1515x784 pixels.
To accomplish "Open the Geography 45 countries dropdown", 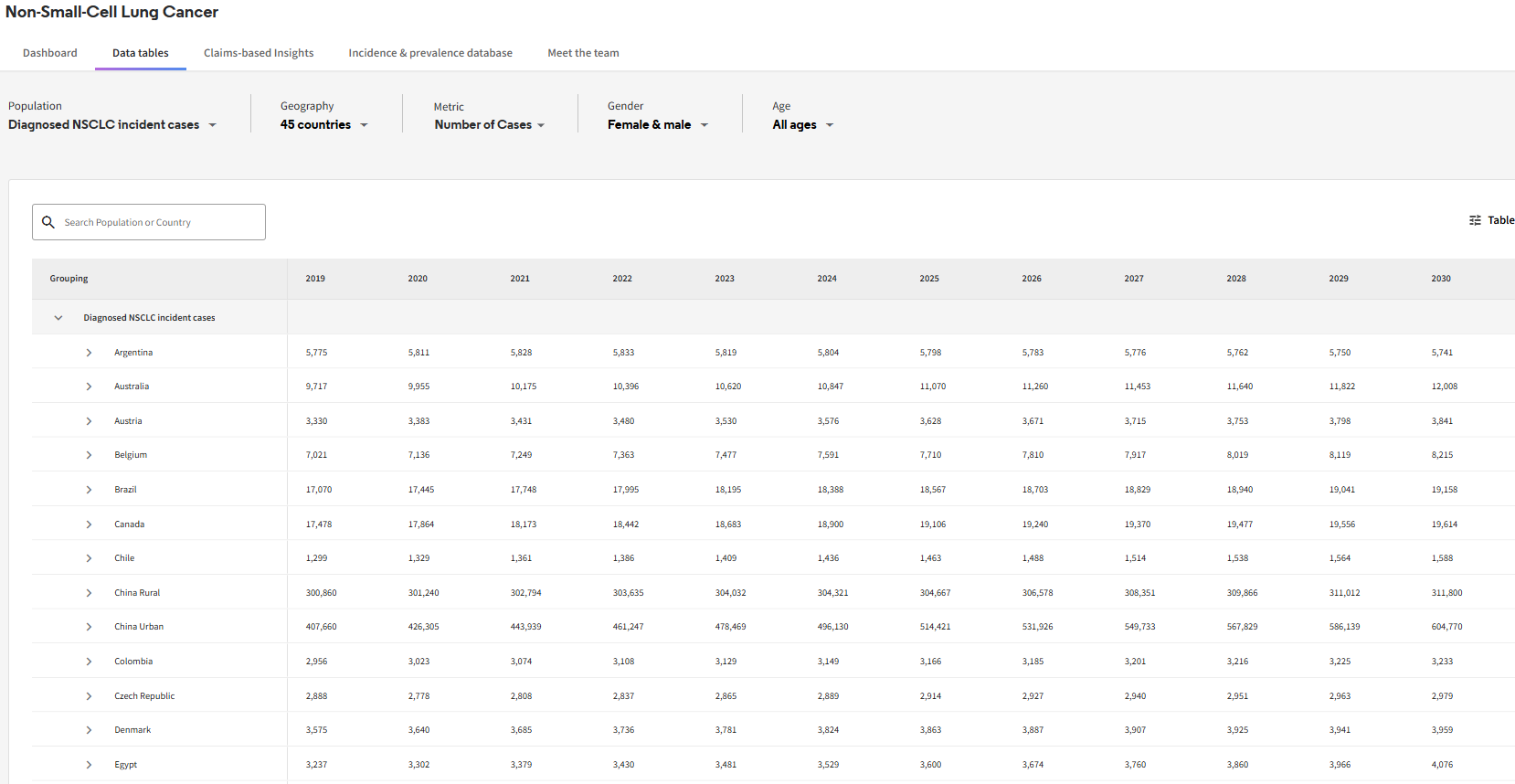I will [x=323, y=125].
